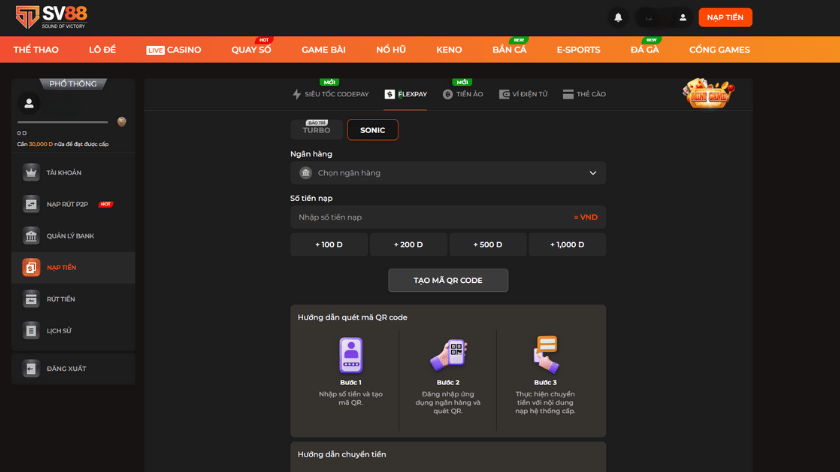This screenshot has width=840, height=472.
Task: Open Tài Khoản in sidebar
Action: pos(73,173)
